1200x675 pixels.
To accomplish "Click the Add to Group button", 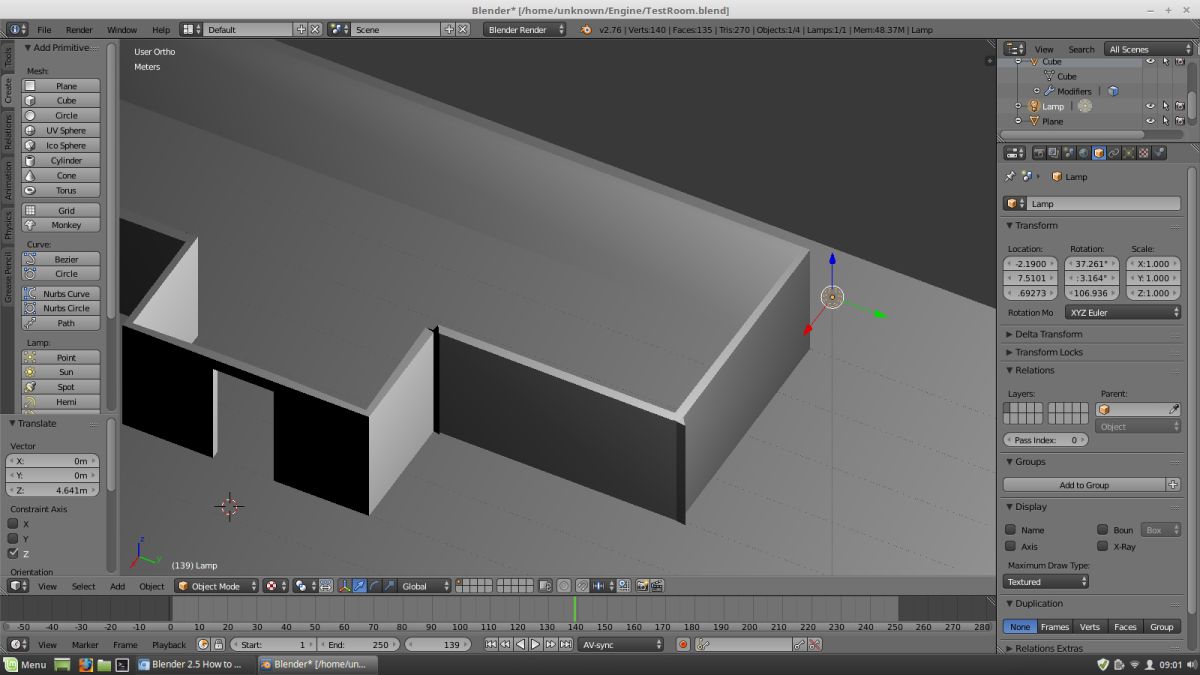I will [x=1085, y=485].
